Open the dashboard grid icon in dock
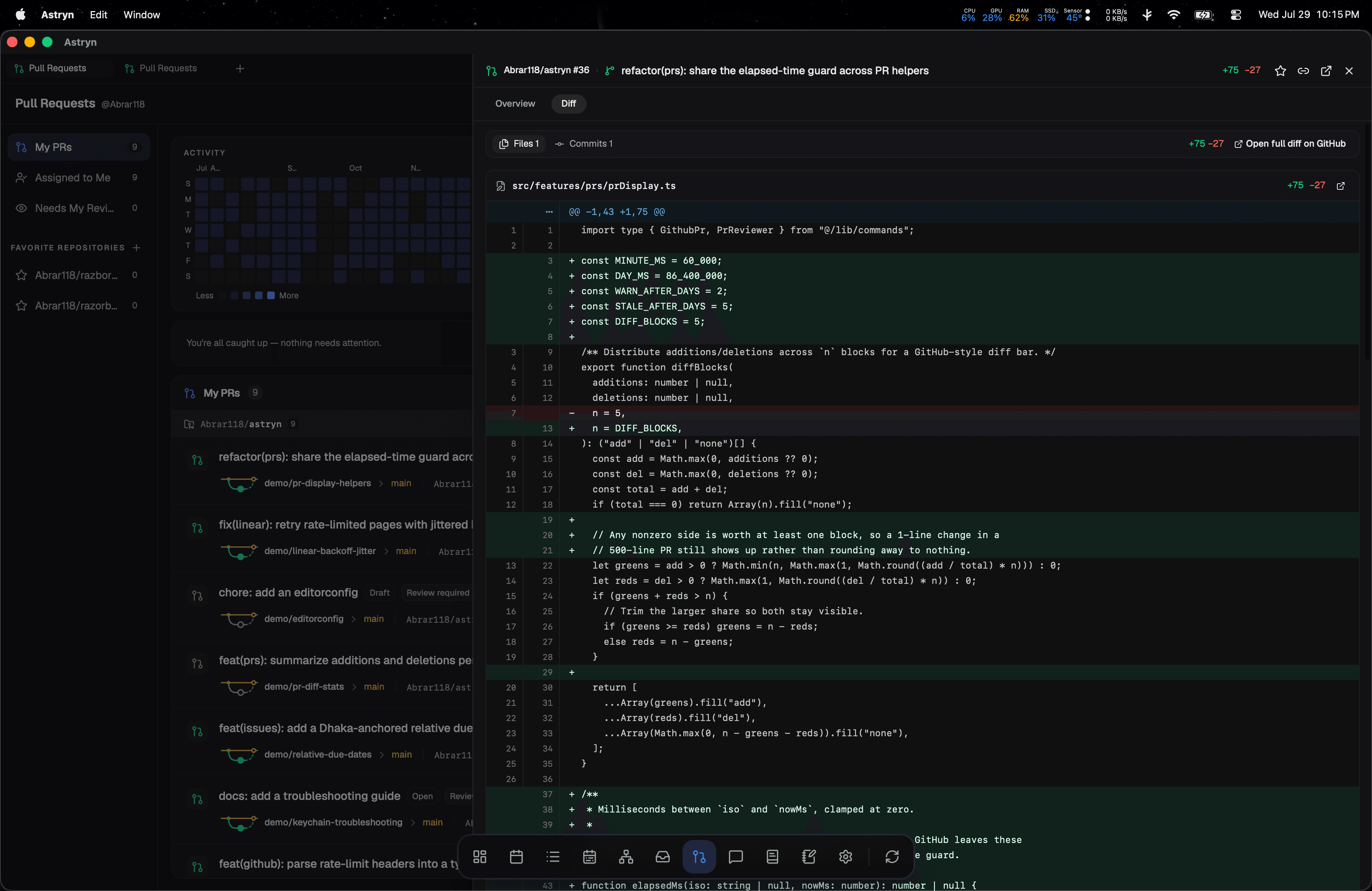The height and width of the screenshot is (891, 1372). click(x=479, y=857)
